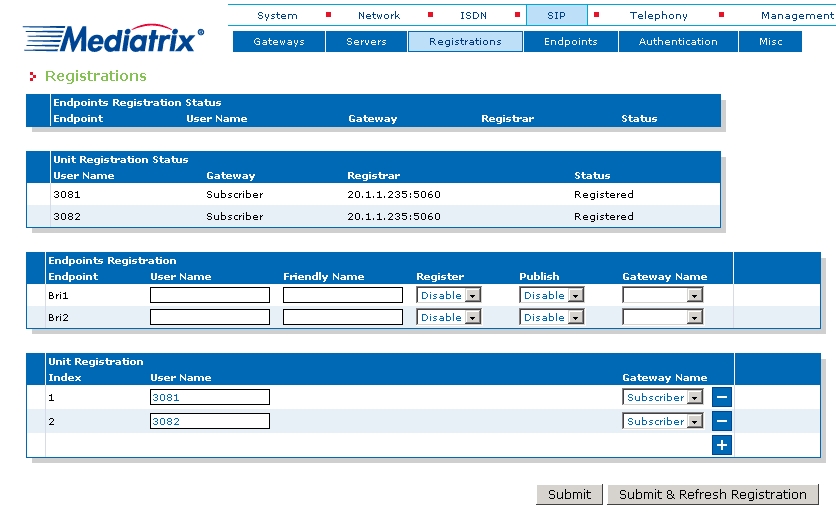Screen dimensions: 836x517
Task: Open the Telephony menu
Action: click(659, 15)
